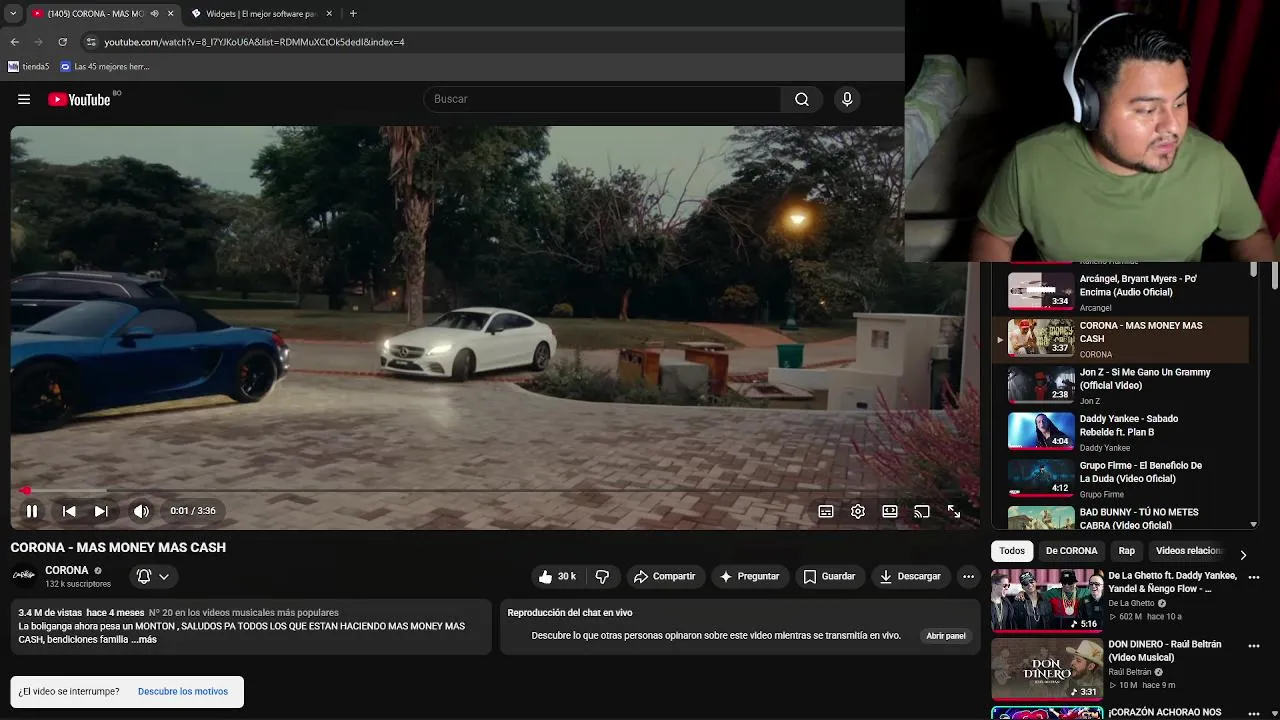
Task: Select CORONA - MAS MONEY MAS CASH playlist item
Action: [x=1120, y=338]
